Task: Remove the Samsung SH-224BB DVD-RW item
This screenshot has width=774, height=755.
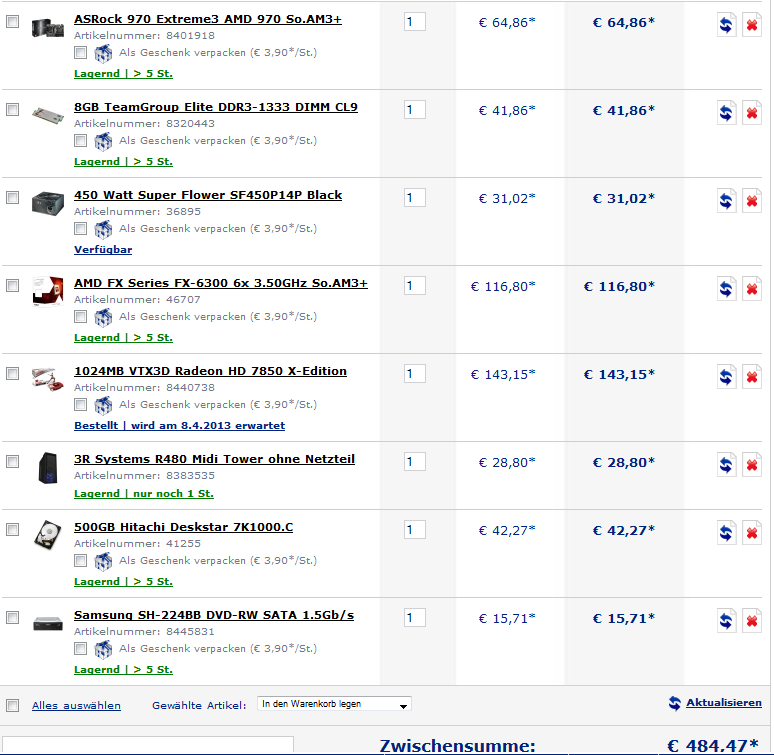Action: pyautogui.click(x=751, y=621)
